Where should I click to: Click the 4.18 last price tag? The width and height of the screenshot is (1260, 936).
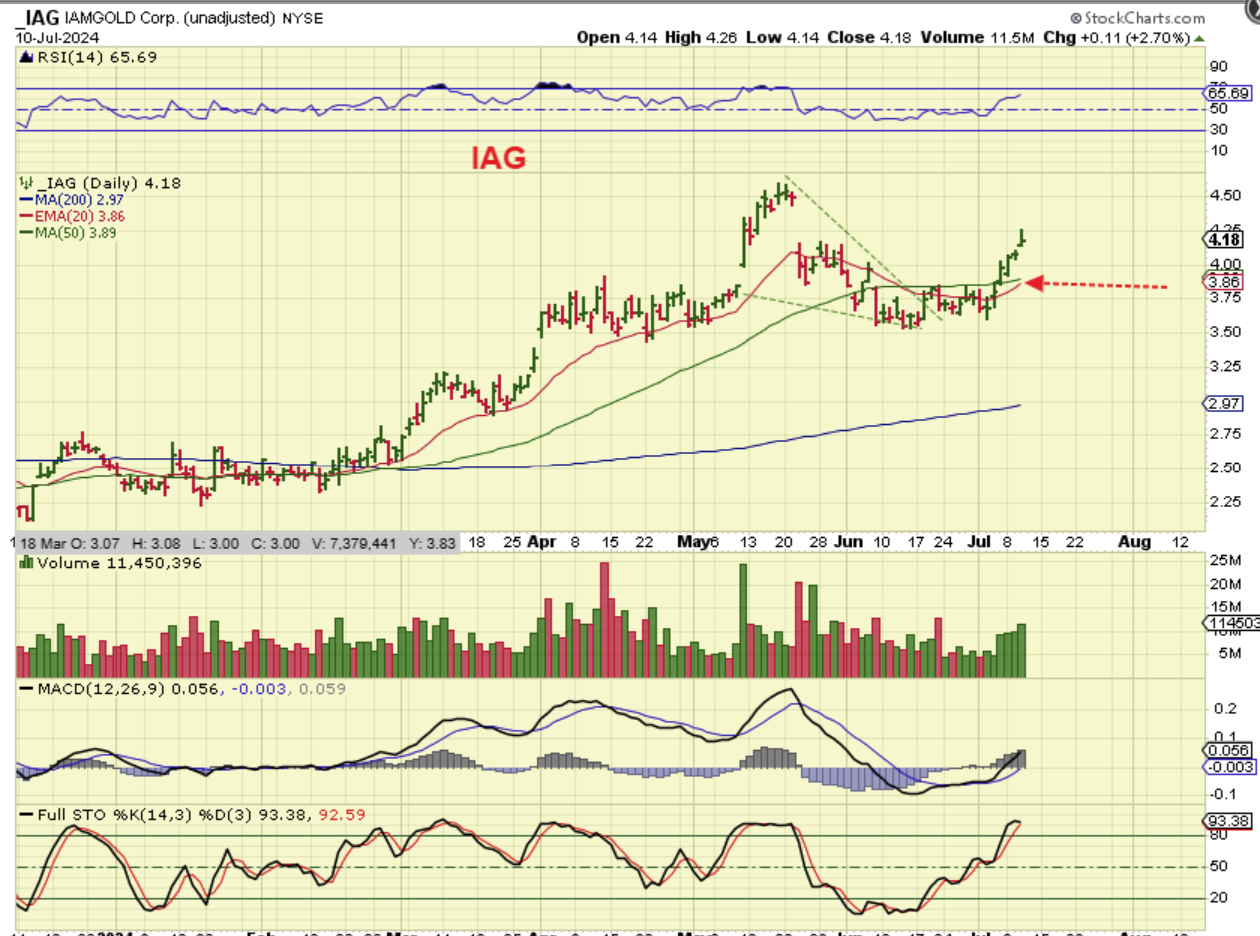(1225, 239)
